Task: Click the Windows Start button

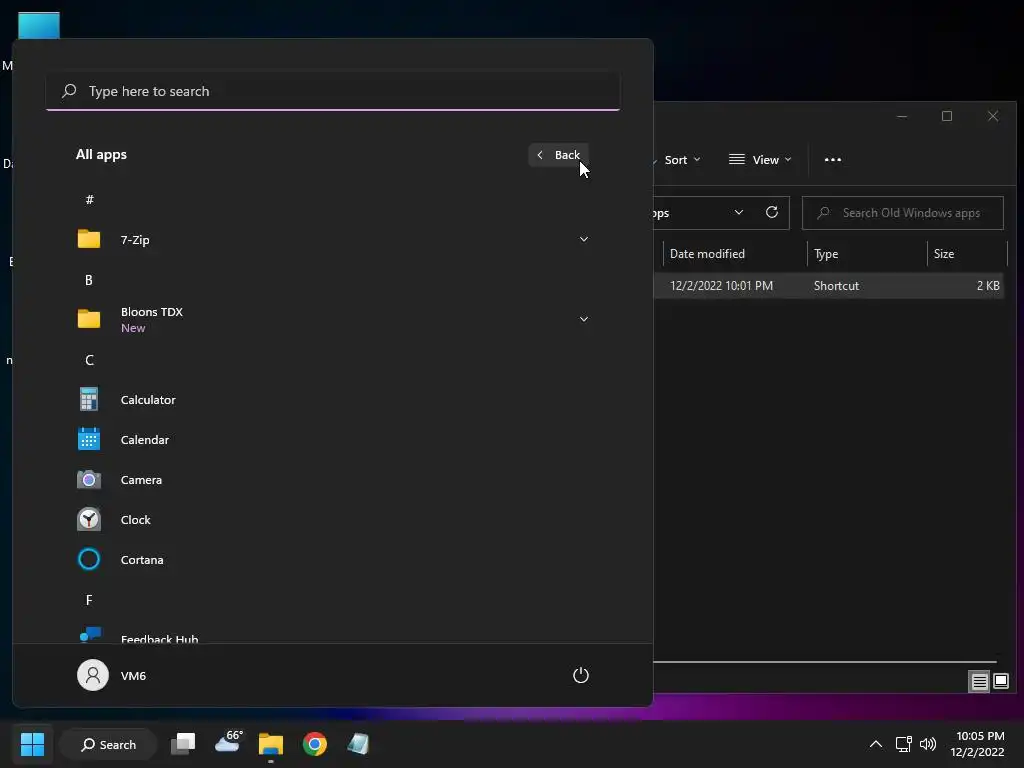Action: (x=32, y=744)
